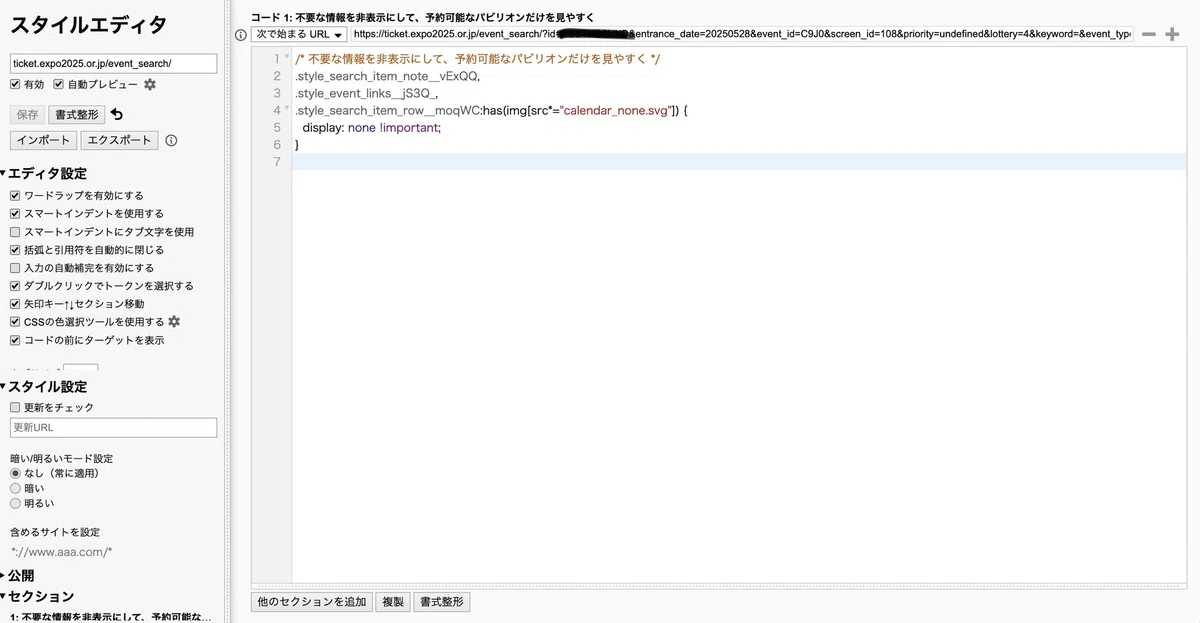Select 明るい mode radio button
The image size is (1200, 623).
pos(15,503)
